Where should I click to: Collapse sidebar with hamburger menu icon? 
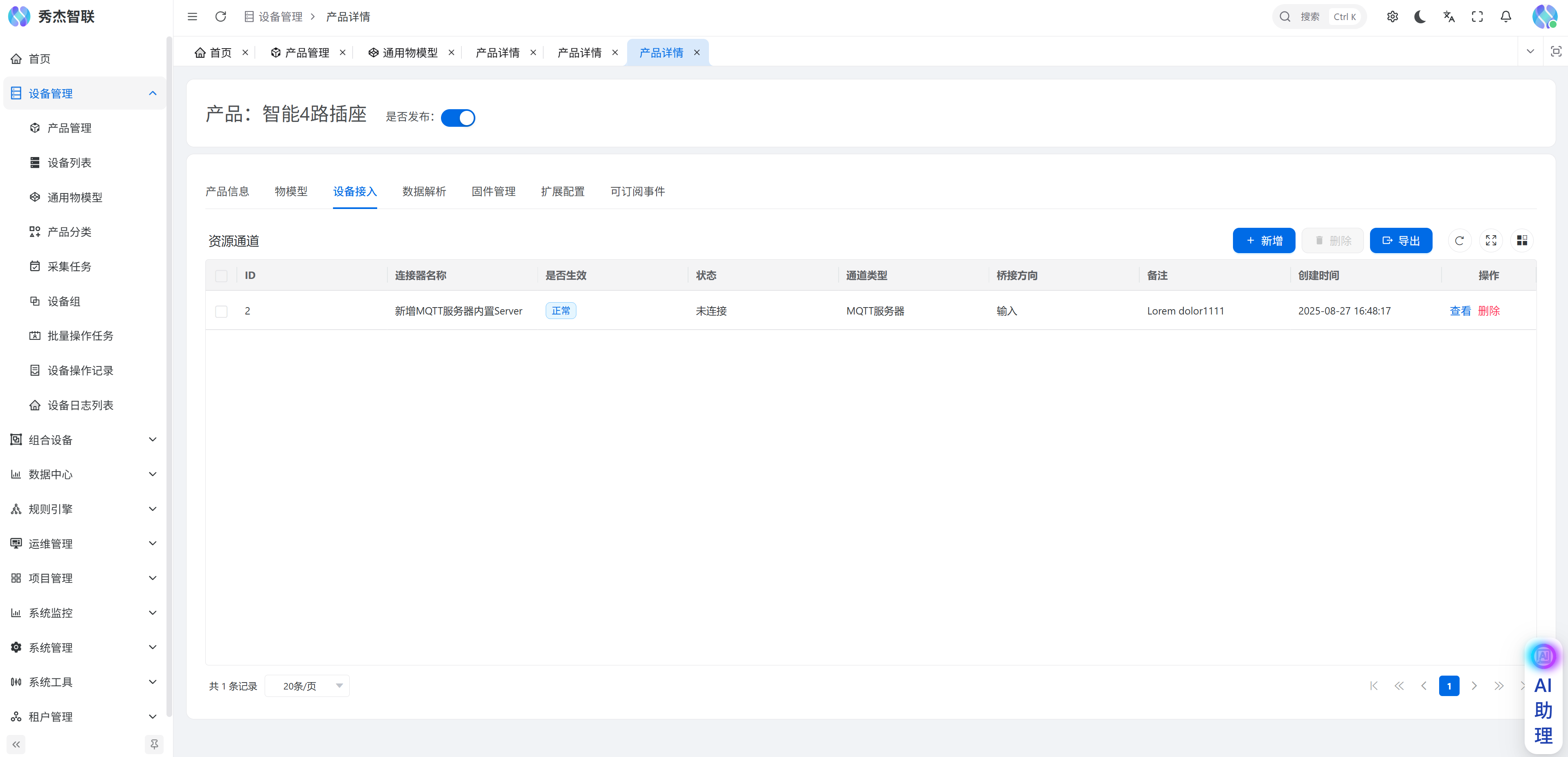(192, 16)
